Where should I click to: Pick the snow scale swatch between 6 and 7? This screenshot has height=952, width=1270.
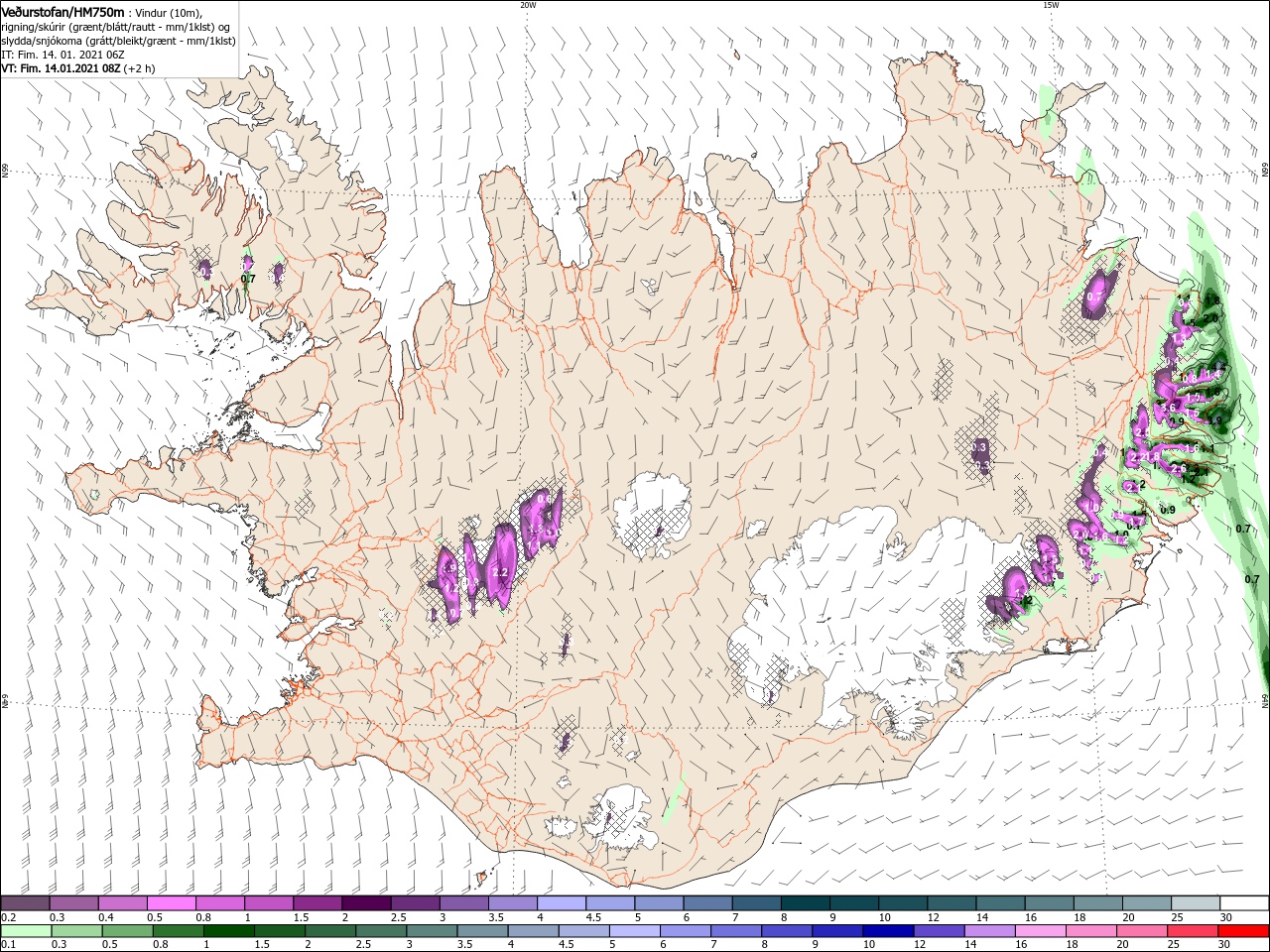pyautogui.click(x=707, y=903)
